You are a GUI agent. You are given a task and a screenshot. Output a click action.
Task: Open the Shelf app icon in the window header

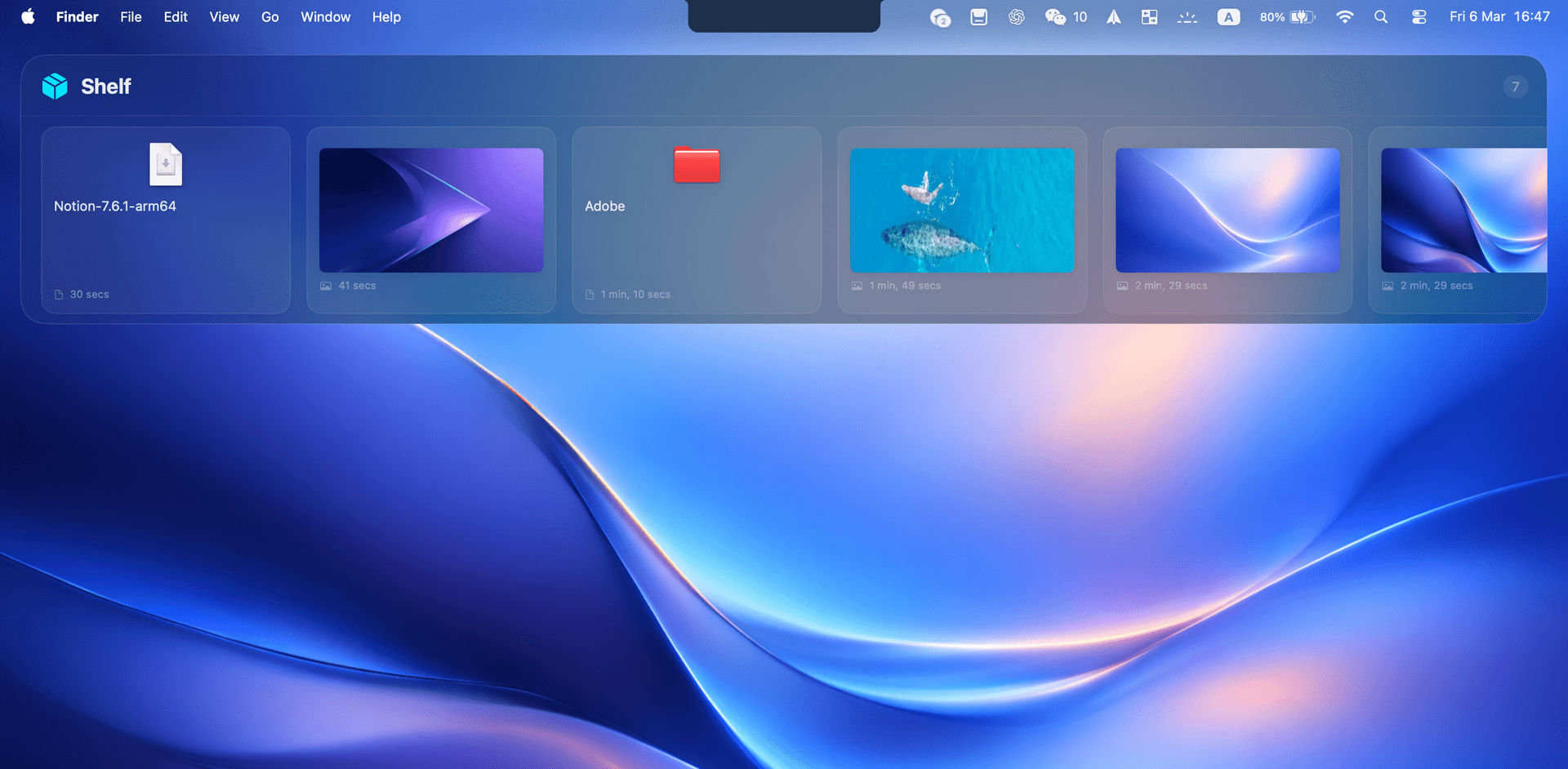(x=54, y=86)
